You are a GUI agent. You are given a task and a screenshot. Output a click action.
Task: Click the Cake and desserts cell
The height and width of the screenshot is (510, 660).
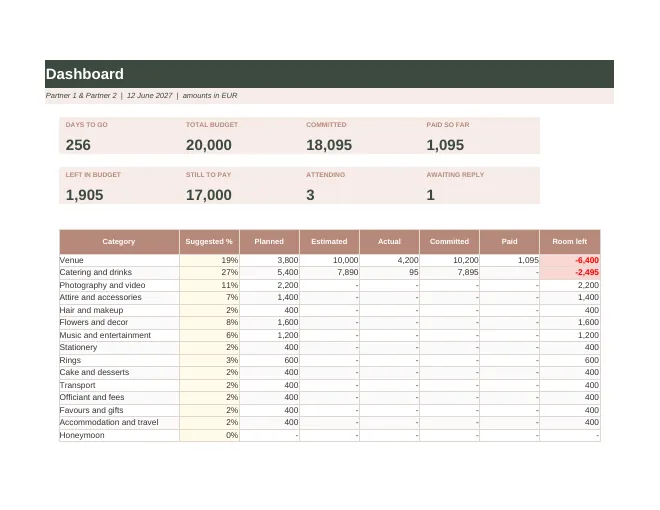(119, 372)
